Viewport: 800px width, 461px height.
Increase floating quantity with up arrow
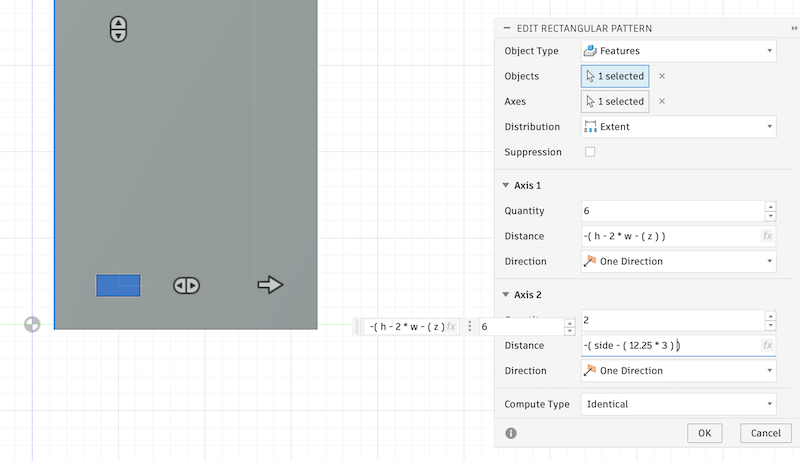569,323
